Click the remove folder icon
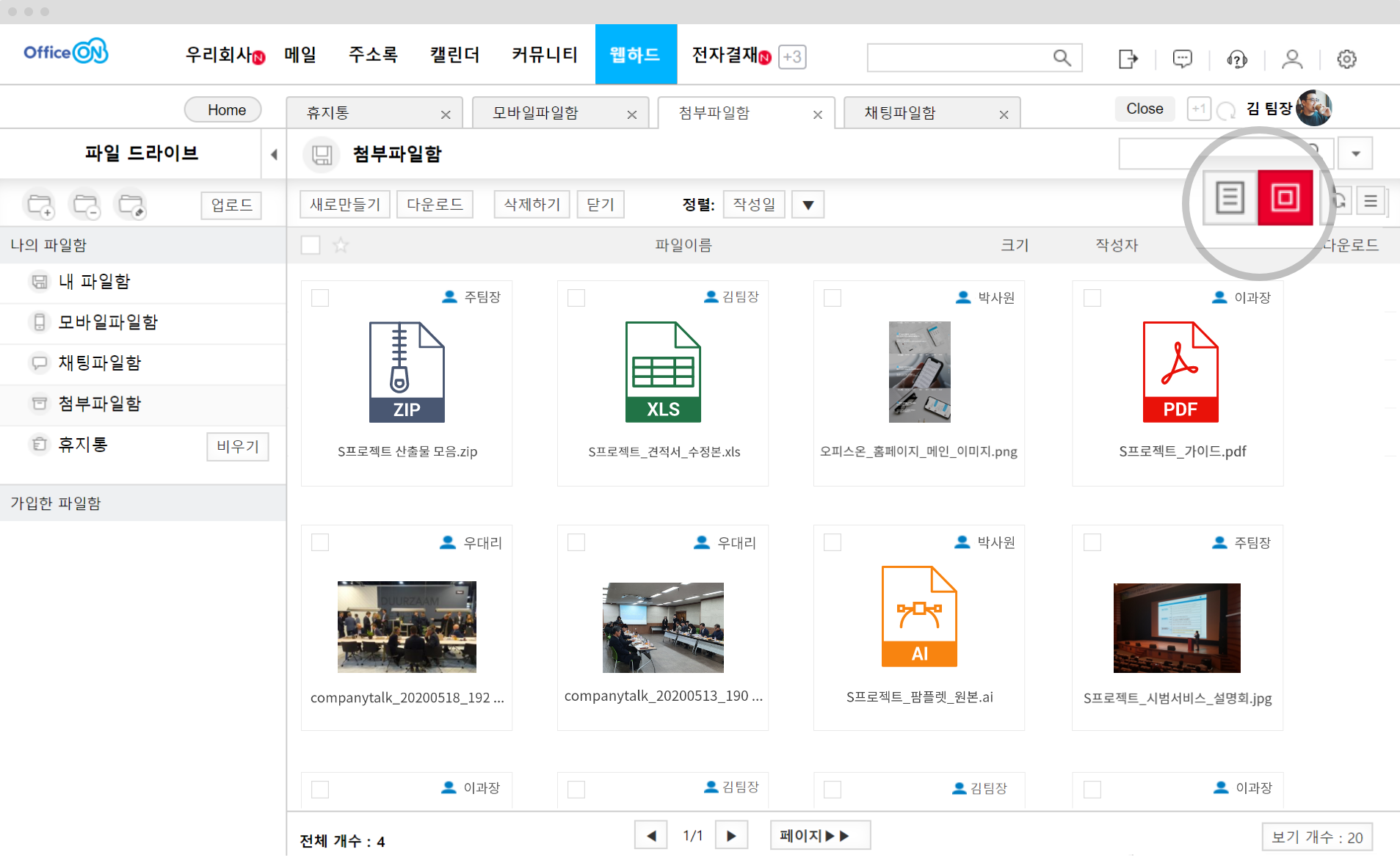This screenshot has width=1400, height=863. click(x=86, y=205)
